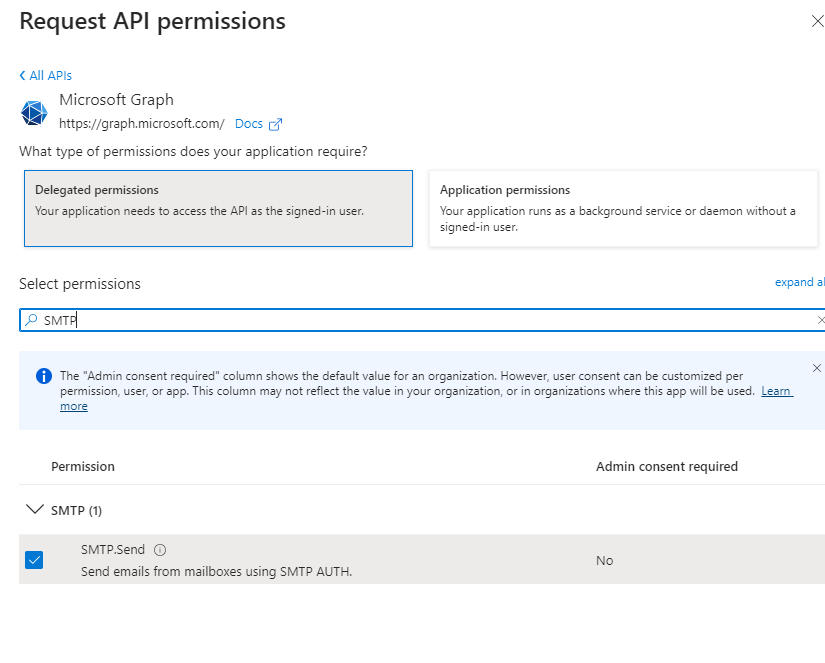Image resolution: width=825 pixels, height=663 pixels.
Task: Dismiss the admin consent info banner
Action: pyautogui.click(x=817, y=368)
